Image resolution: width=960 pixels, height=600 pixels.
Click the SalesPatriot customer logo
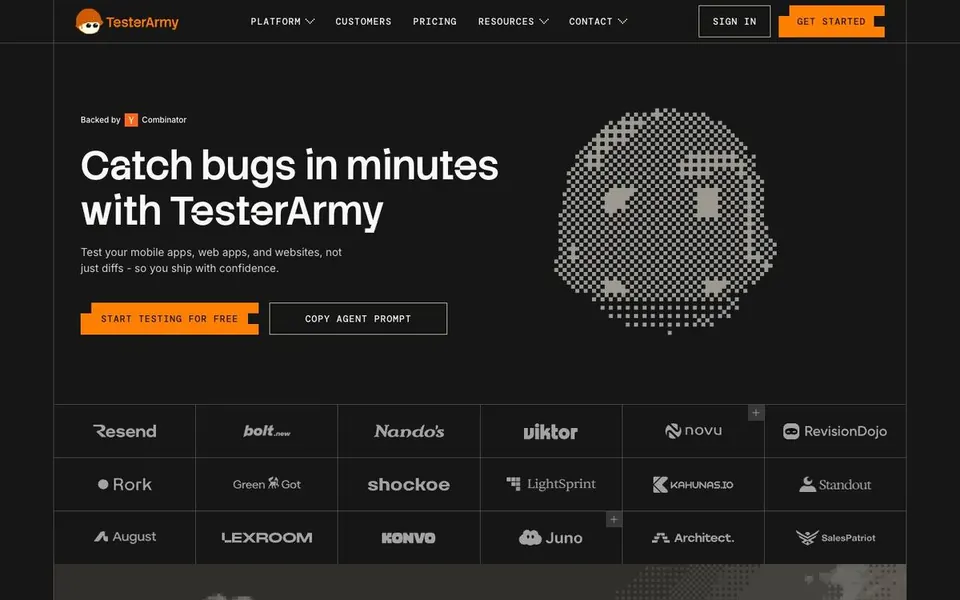pos(835,538)
